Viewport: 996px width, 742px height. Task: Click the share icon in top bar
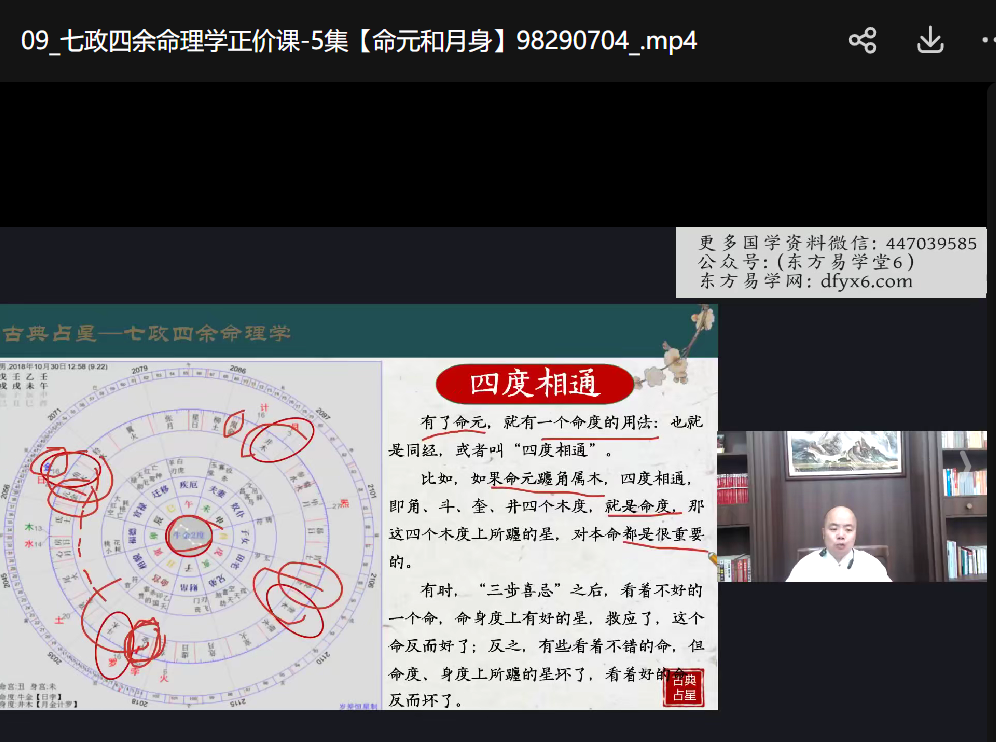pos(862,40)
